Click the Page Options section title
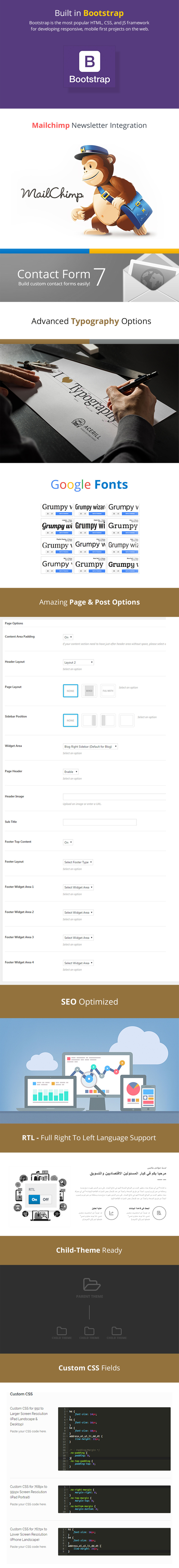The image size is (179, 1568). pyautogui.click(x=14, y=623)
